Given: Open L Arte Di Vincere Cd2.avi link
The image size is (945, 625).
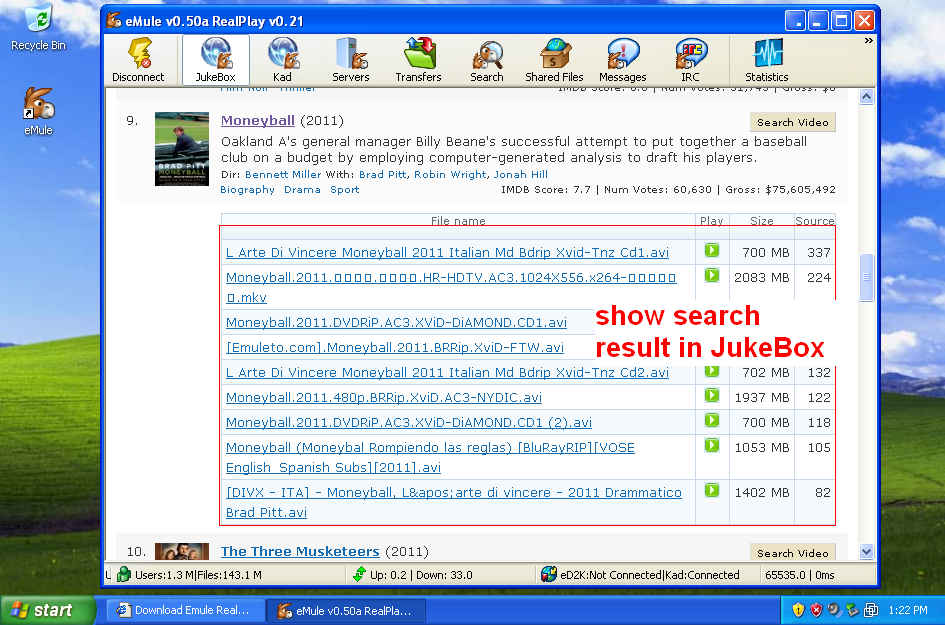Looking at the screenshot, I should pos(447,372).
